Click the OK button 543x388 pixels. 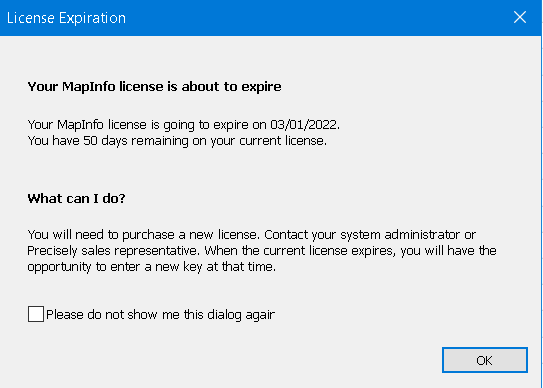pos(484,360)
